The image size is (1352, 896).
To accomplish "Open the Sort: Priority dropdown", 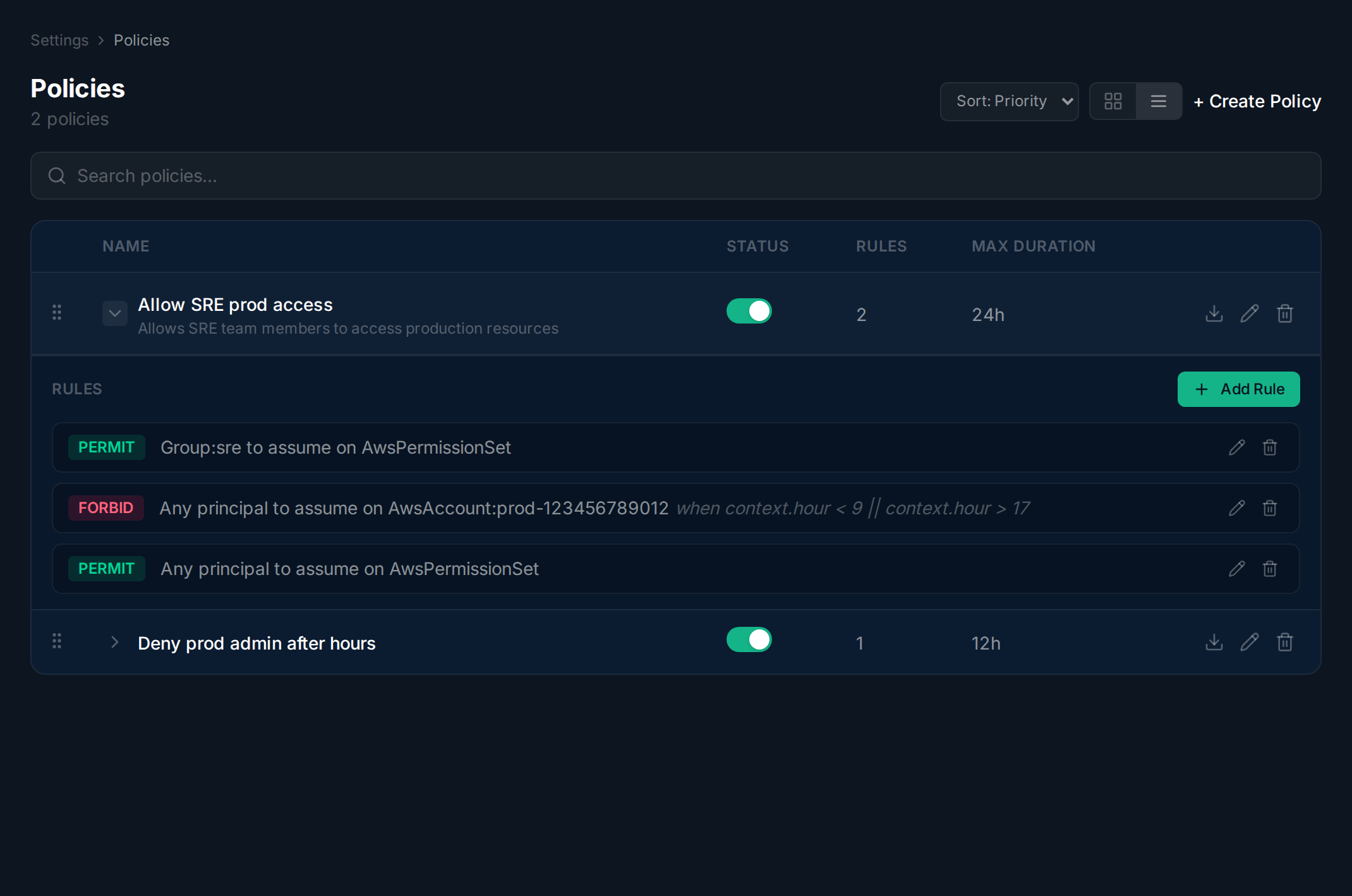I will tap(1009, 101).
